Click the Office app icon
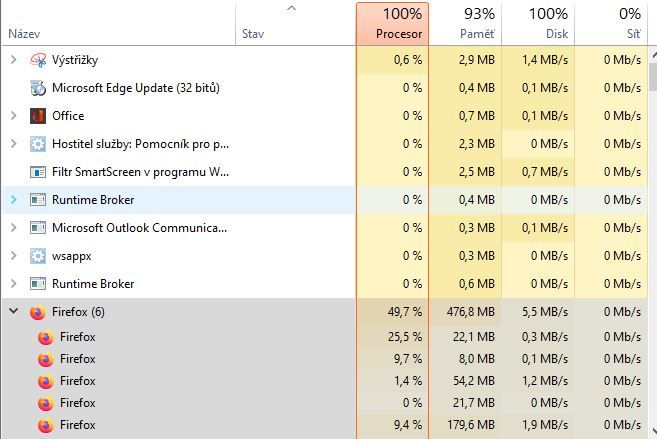 click(38, 116)
